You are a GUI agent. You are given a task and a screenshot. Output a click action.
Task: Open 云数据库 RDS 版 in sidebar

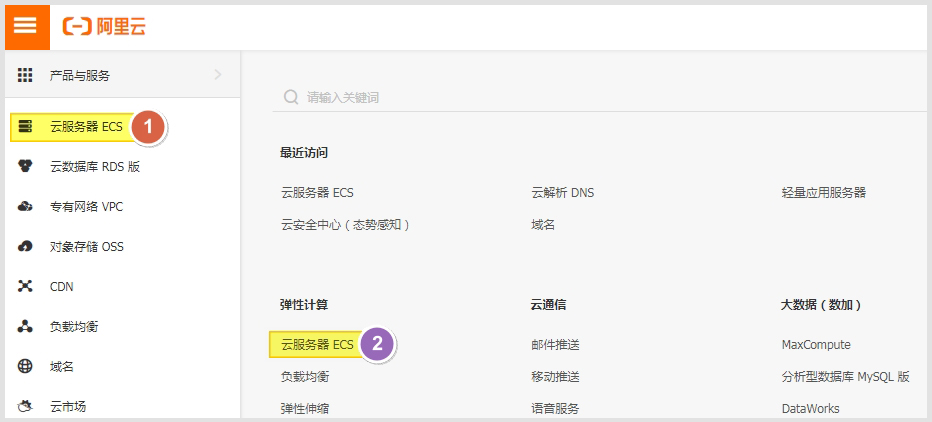tap(95, 167)
